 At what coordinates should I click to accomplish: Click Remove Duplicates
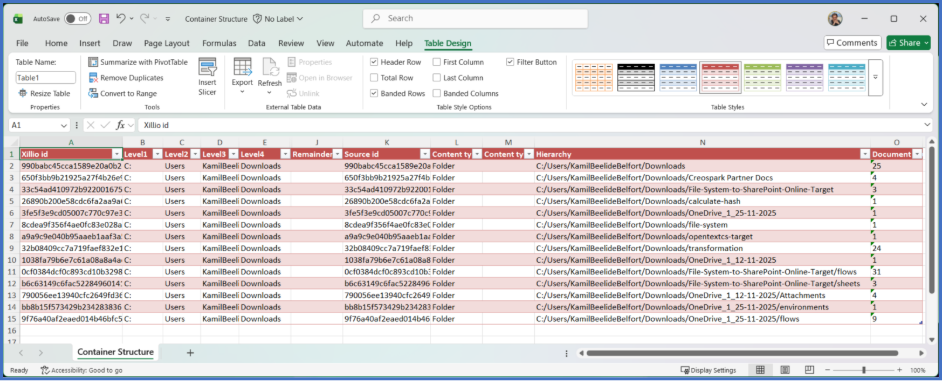[126, 78]
